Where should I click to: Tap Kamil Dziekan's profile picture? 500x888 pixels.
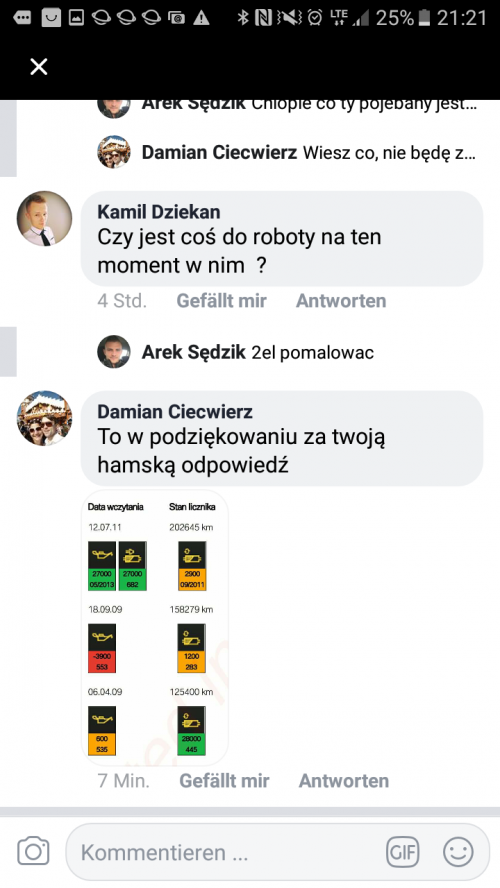pos(45,219)
